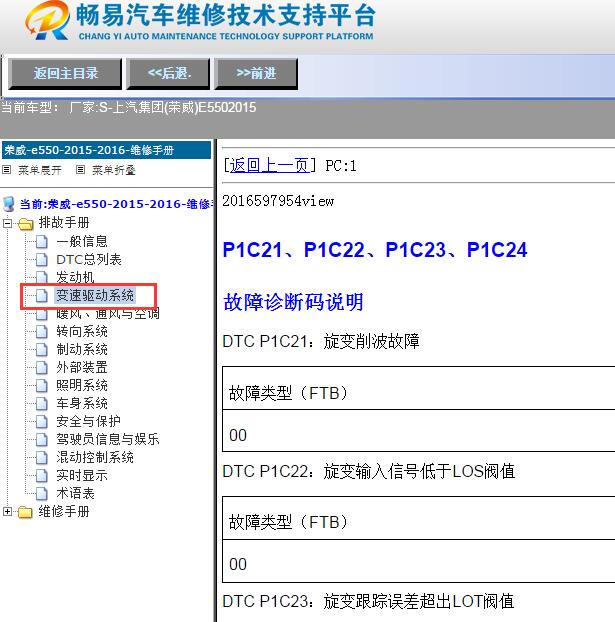Screen dimensions: 615x622
Task: Click 故障类型(FTB) cell under DTC P1C22
Action: coord(419,518)
